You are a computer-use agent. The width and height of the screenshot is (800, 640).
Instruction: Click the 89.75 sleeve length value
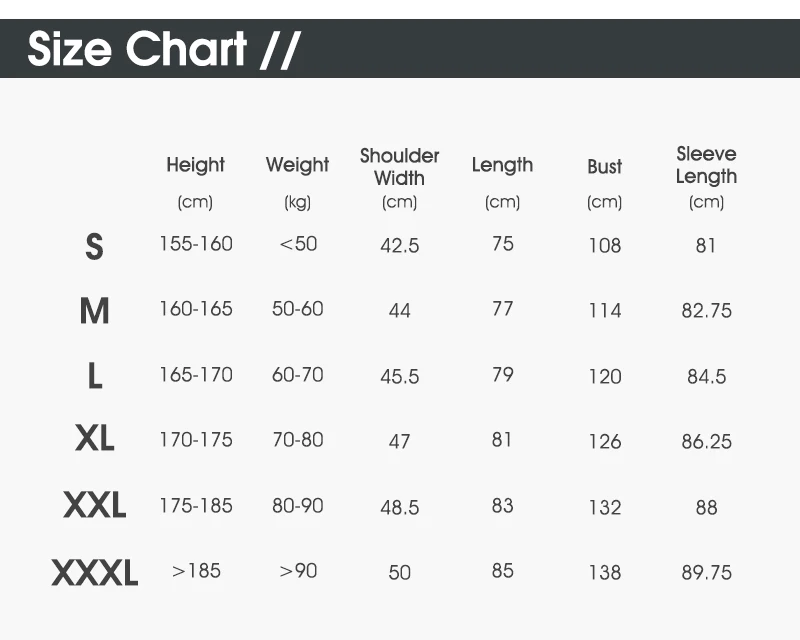707,573
